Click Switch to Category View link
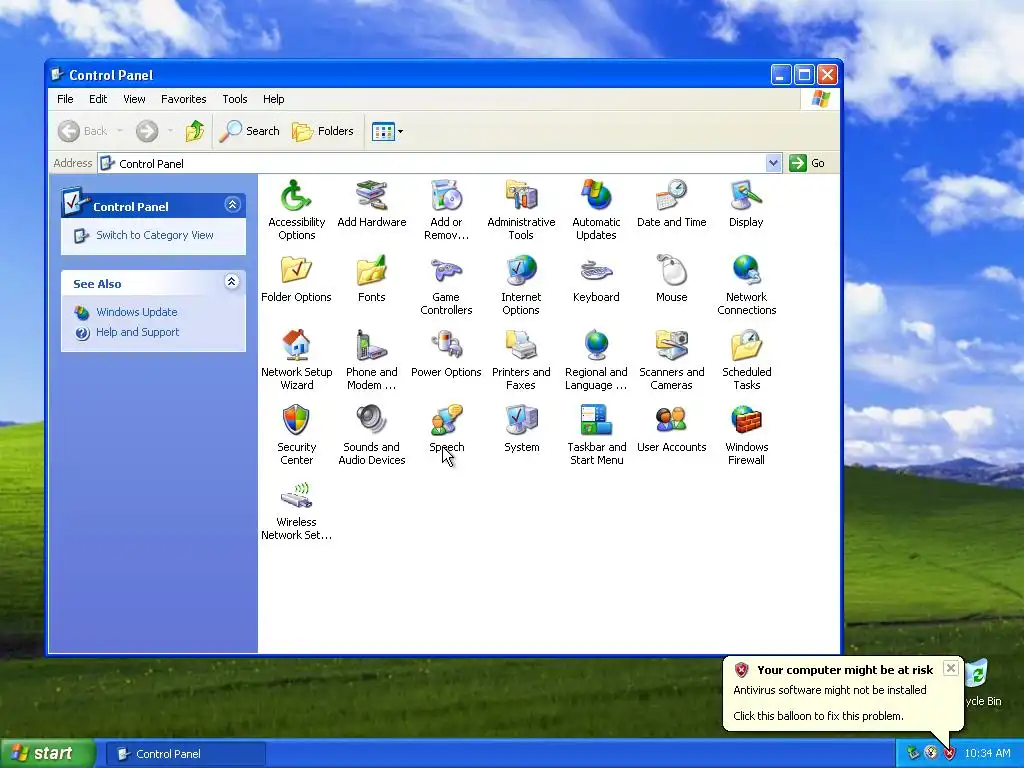The image size is (1024, 768). [x=155, y=235]
